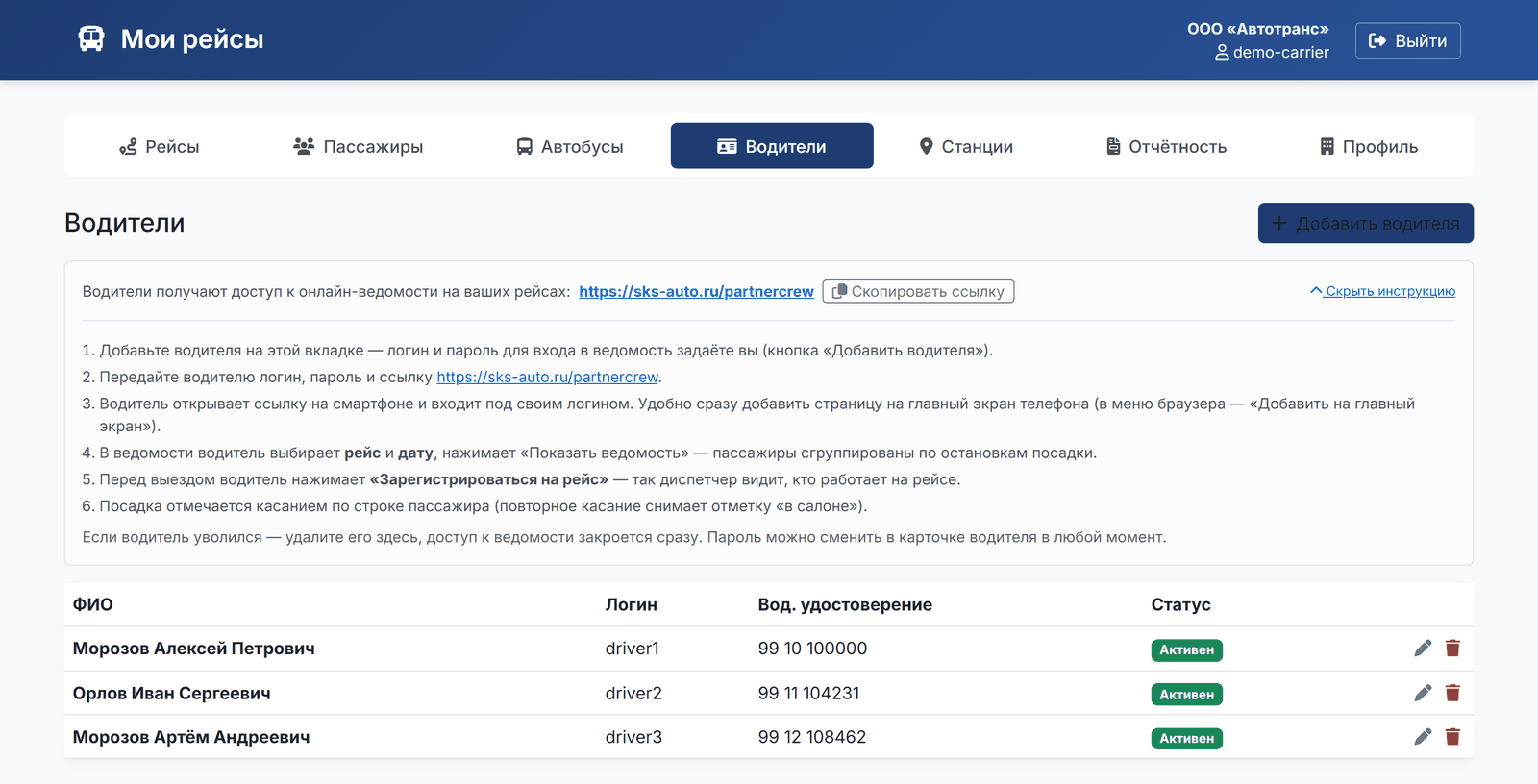Collapse instructions via Скрыть инструкцию
The image size is (1538, 784).
coord(1382,291)
